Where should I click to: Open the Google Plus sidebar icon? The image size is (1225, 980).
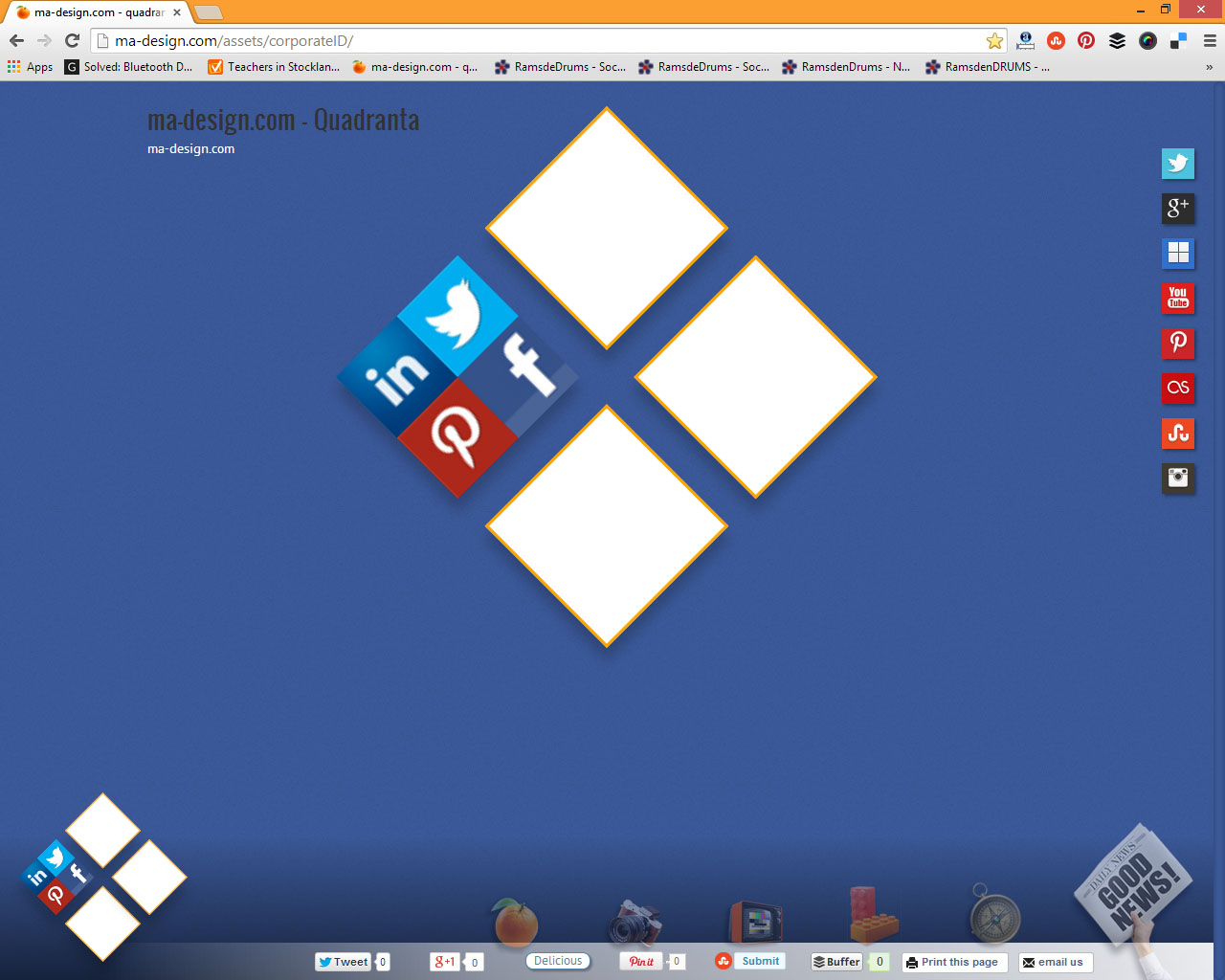pos(1178,209)
